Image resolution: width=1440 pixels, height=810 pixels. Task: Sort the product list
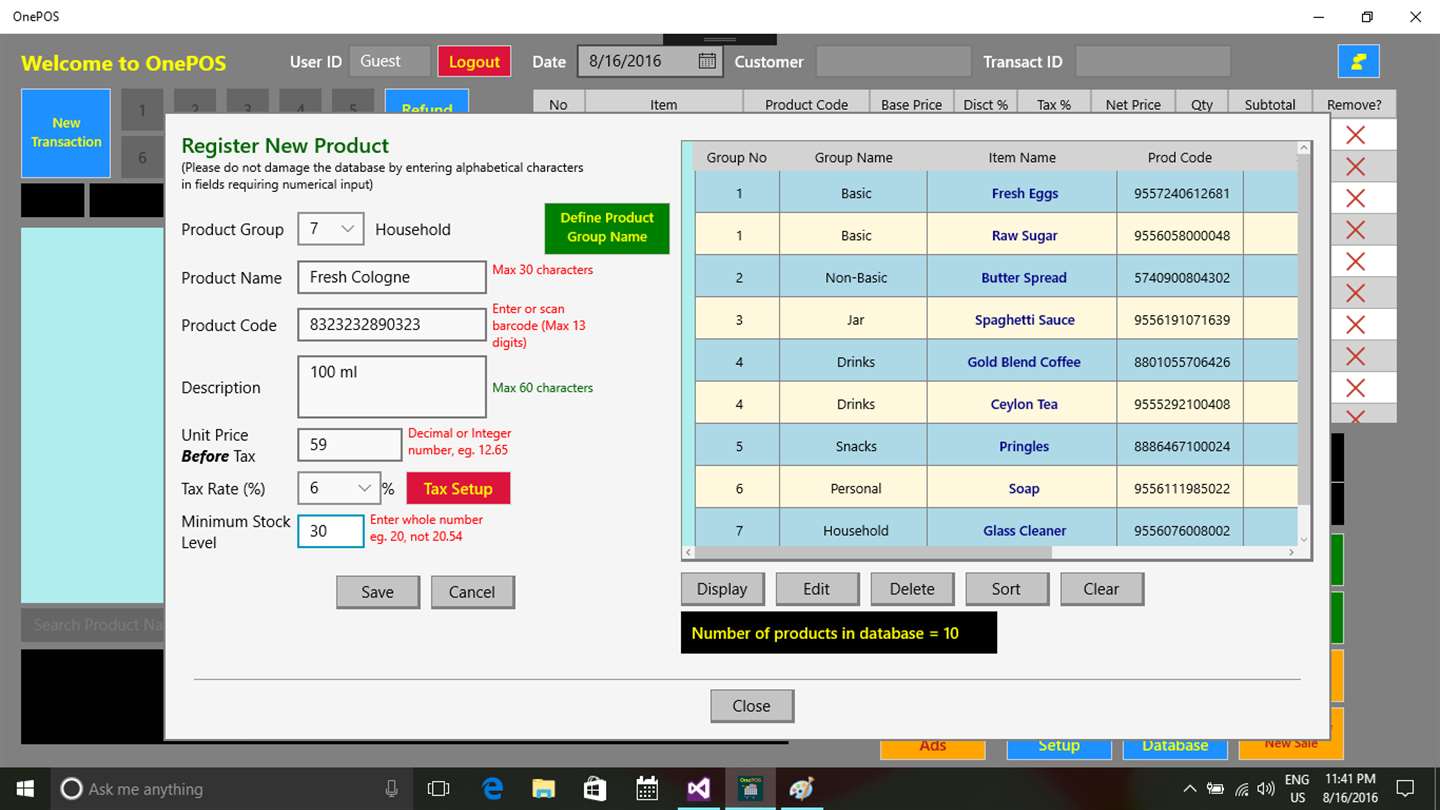tap(1006, 589)
